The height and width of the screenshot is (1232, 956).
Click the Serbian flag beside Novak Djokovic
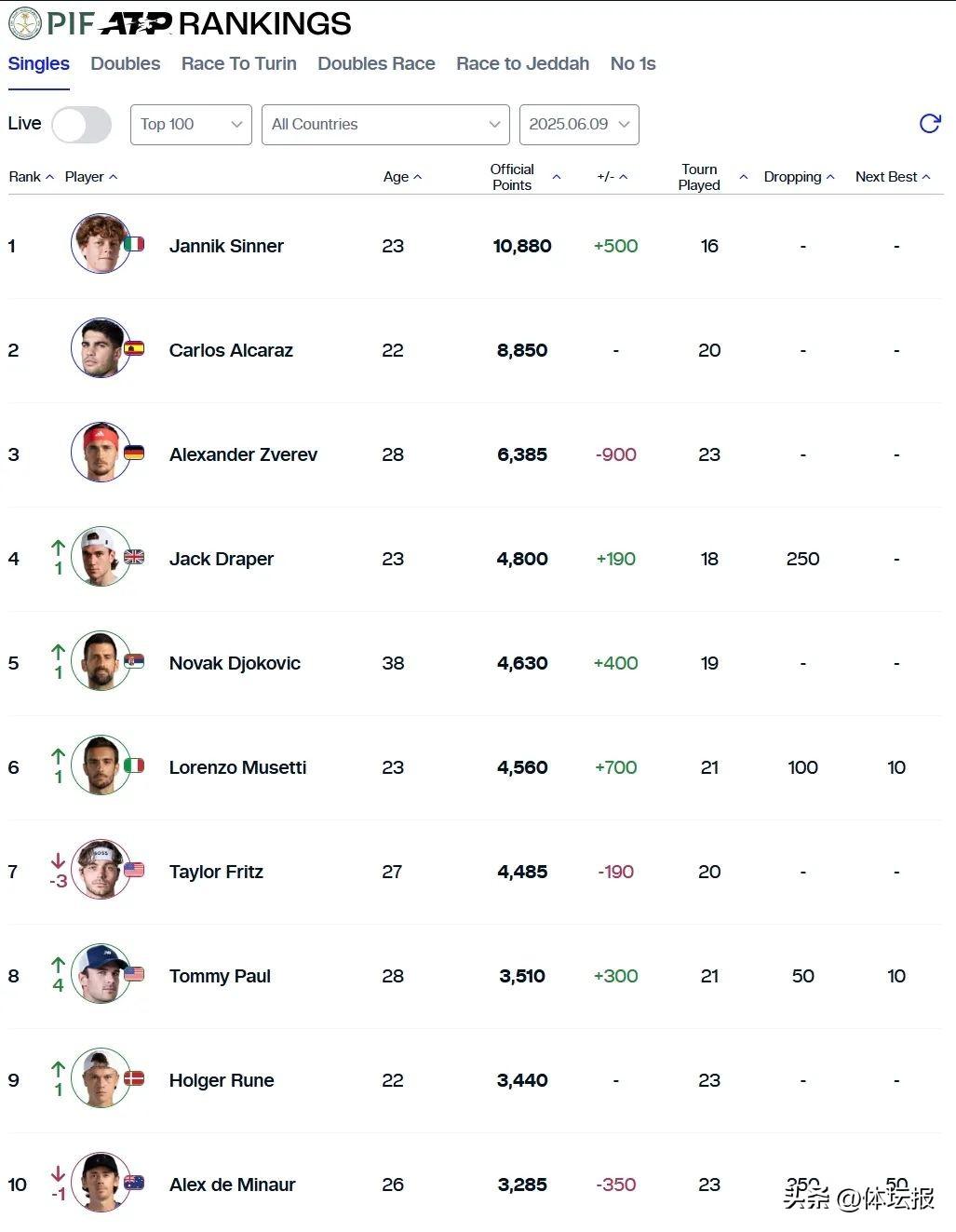click(x=134, y=661)
